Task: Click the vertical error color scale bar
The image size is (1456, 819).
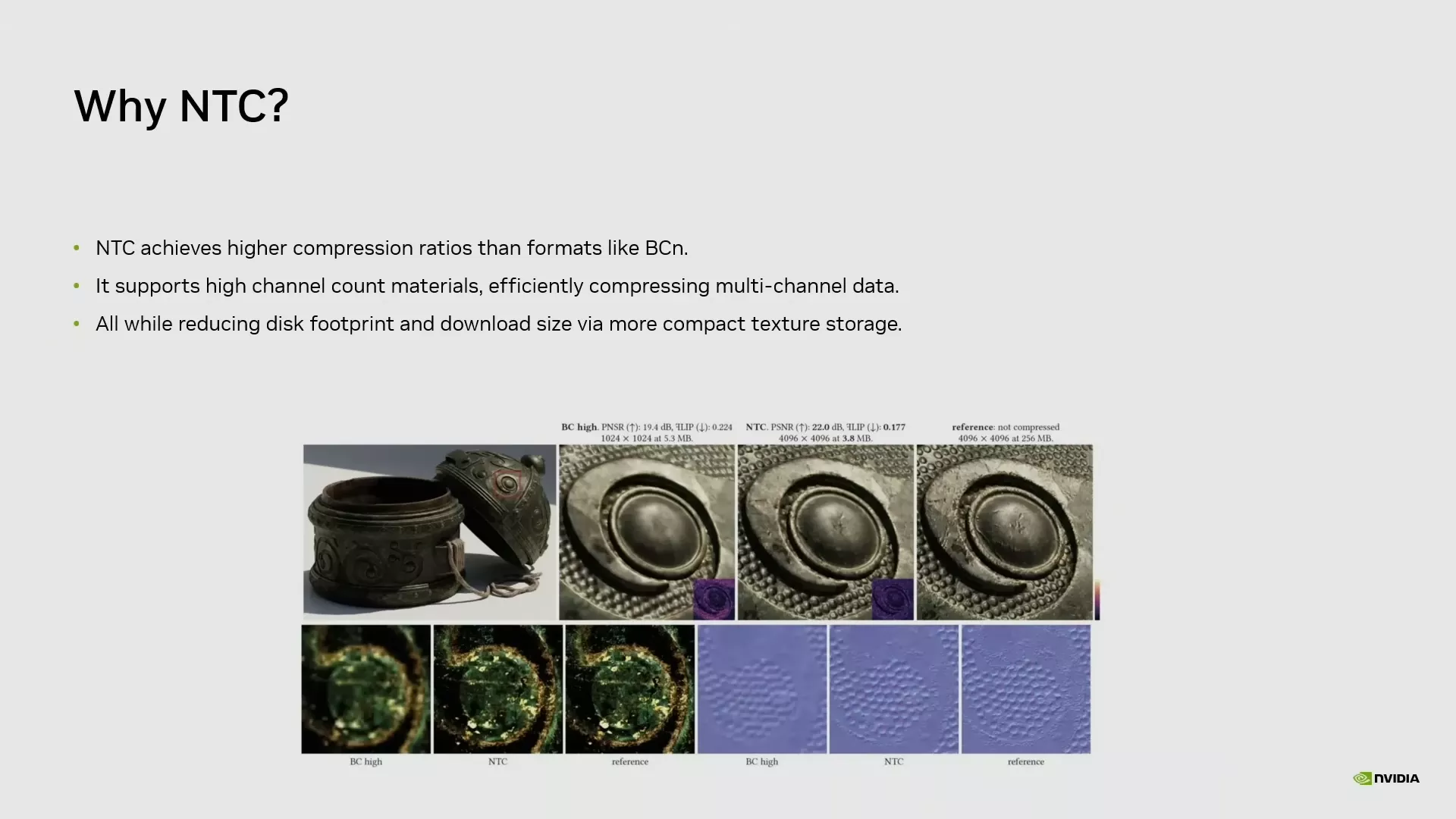Action: (x=1097, y=600)
